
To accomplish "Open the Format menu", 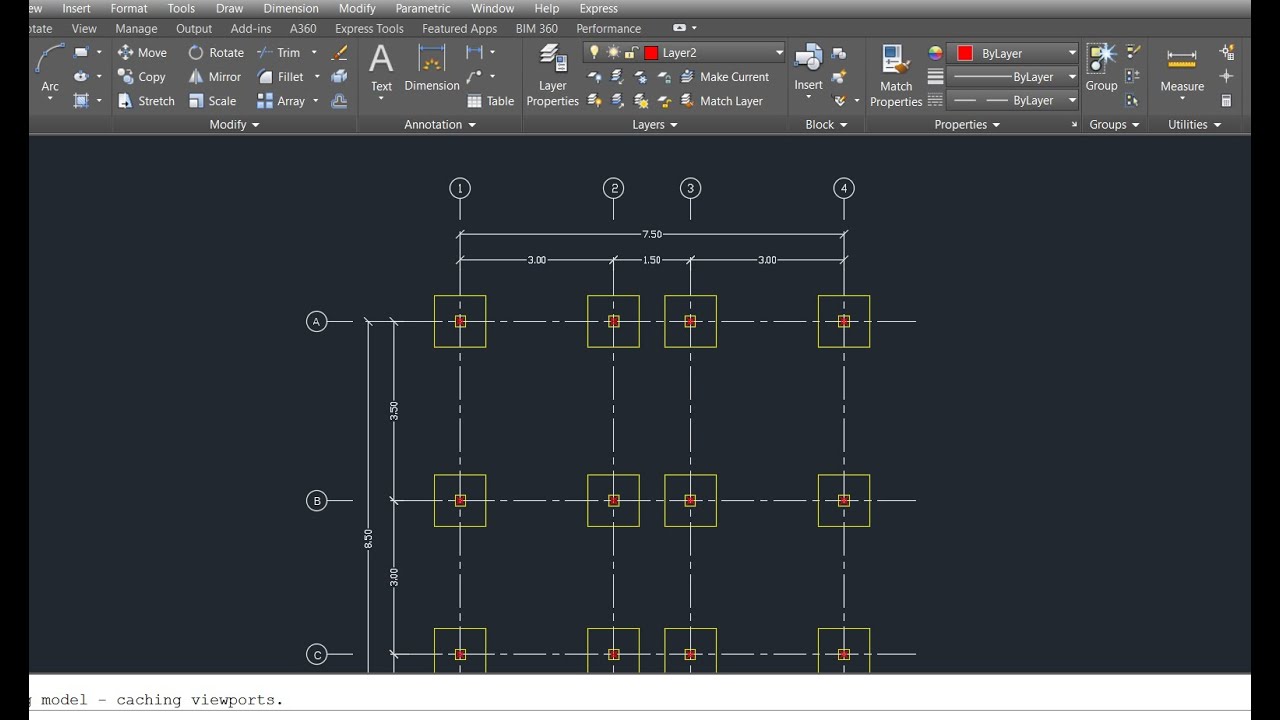I will (x=129, y=8).
